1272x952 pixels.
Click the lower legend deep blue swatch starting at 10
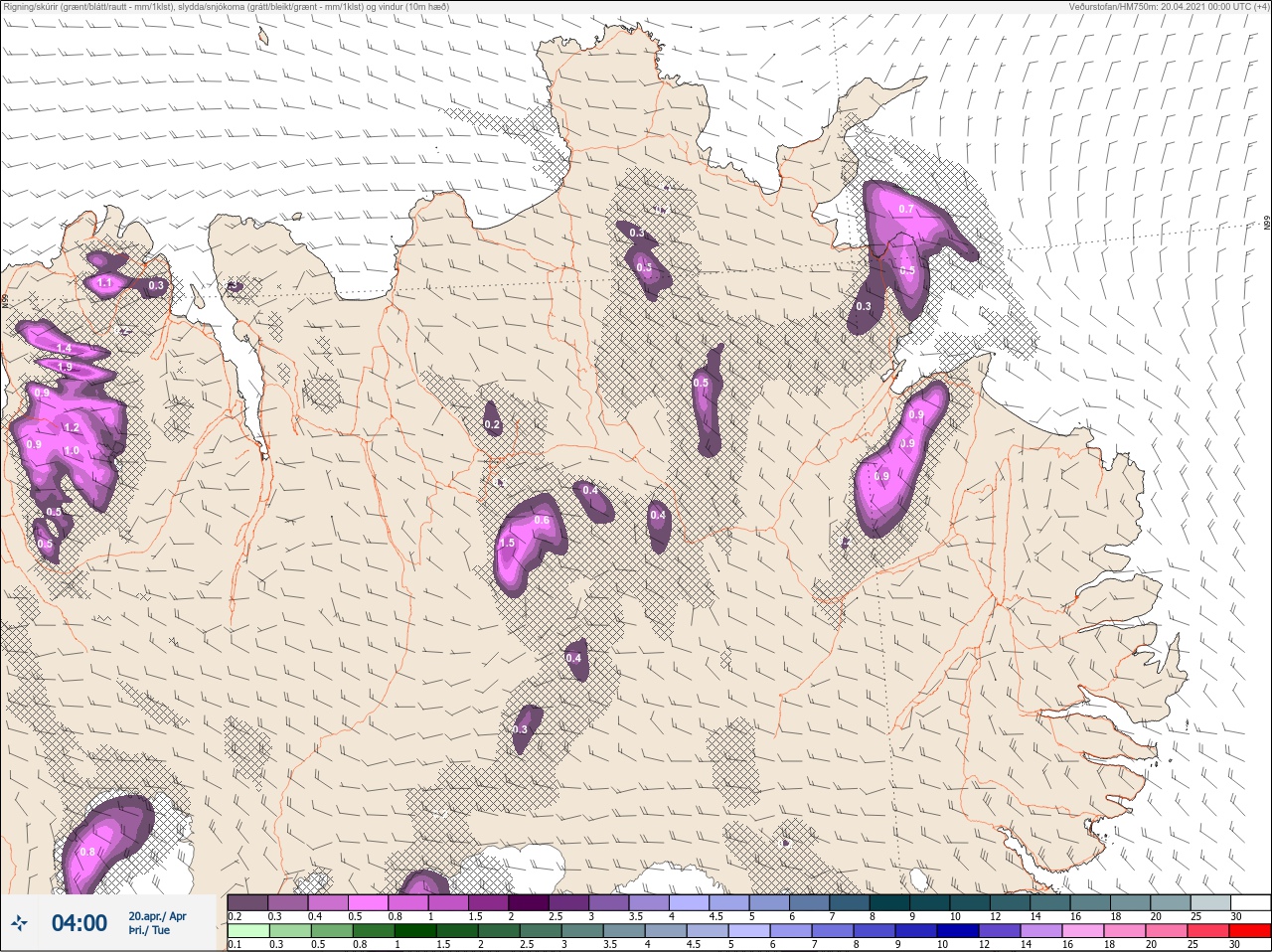957,931
